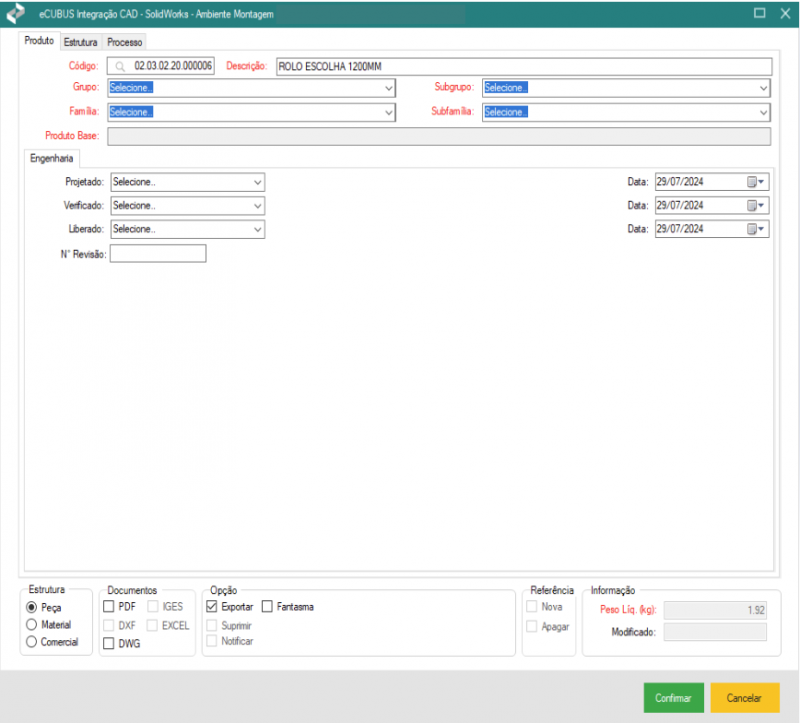Enable the DWG document checkbox

(109, 643)
